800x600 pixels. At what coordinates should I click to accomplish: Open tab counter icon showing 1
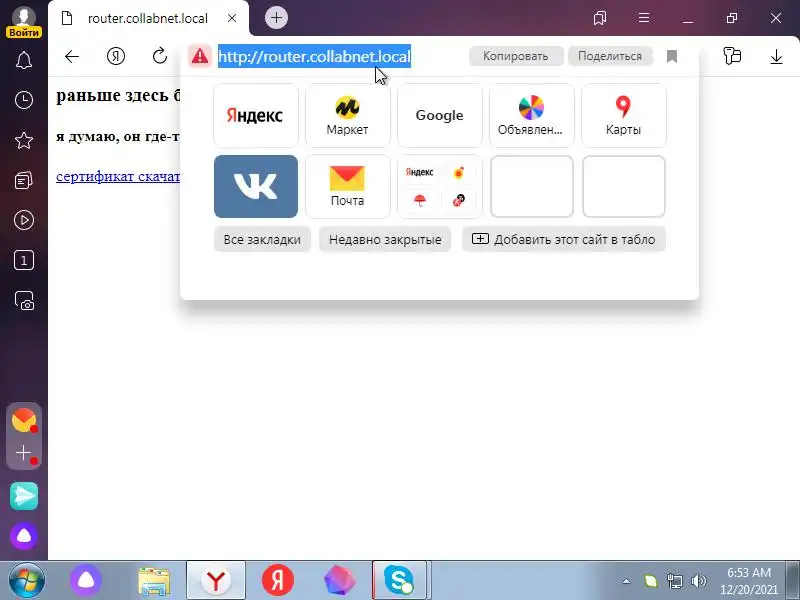(23, 261)
